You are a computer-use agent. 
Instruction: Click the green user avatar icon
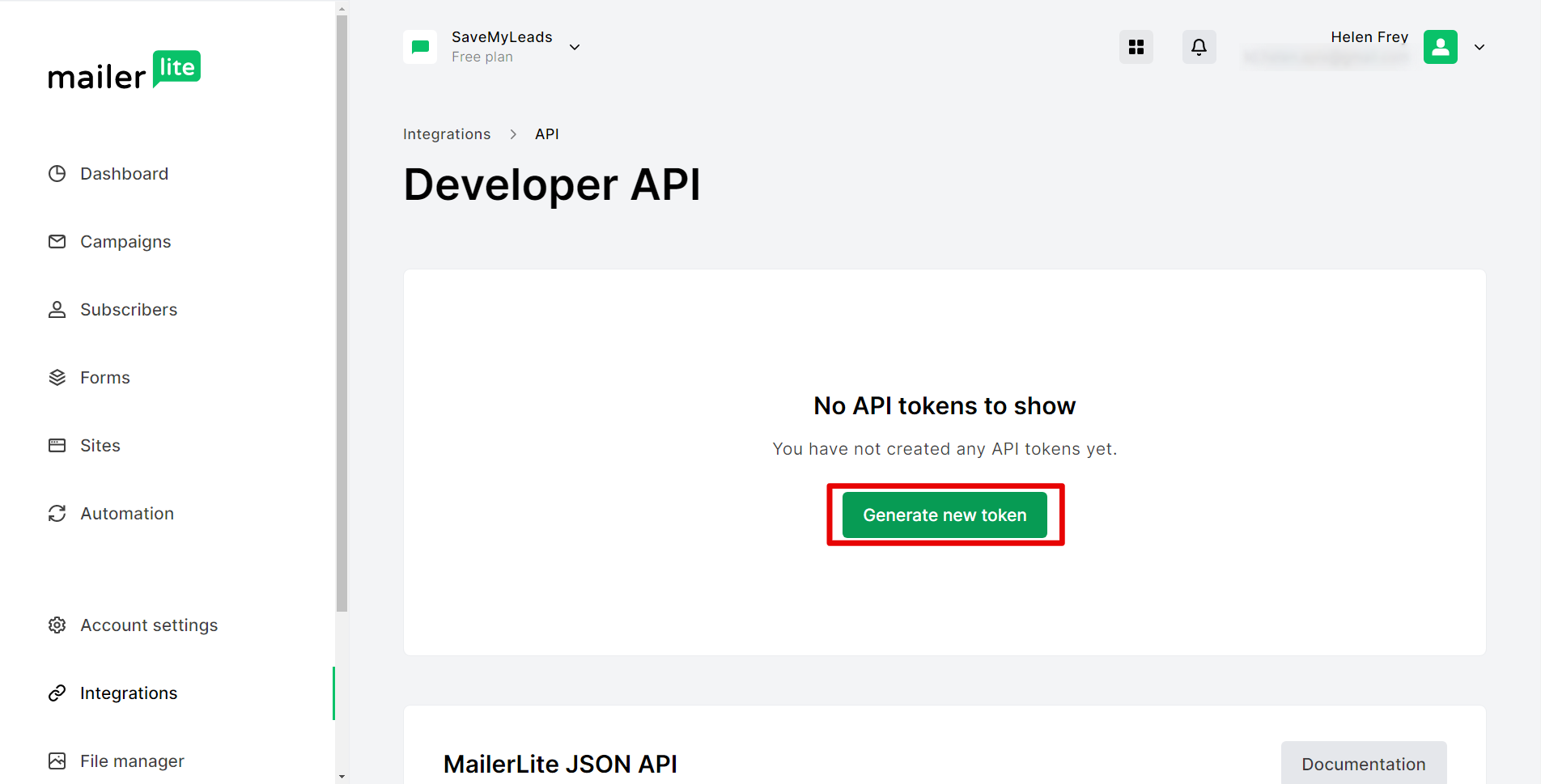point(1441,47)
